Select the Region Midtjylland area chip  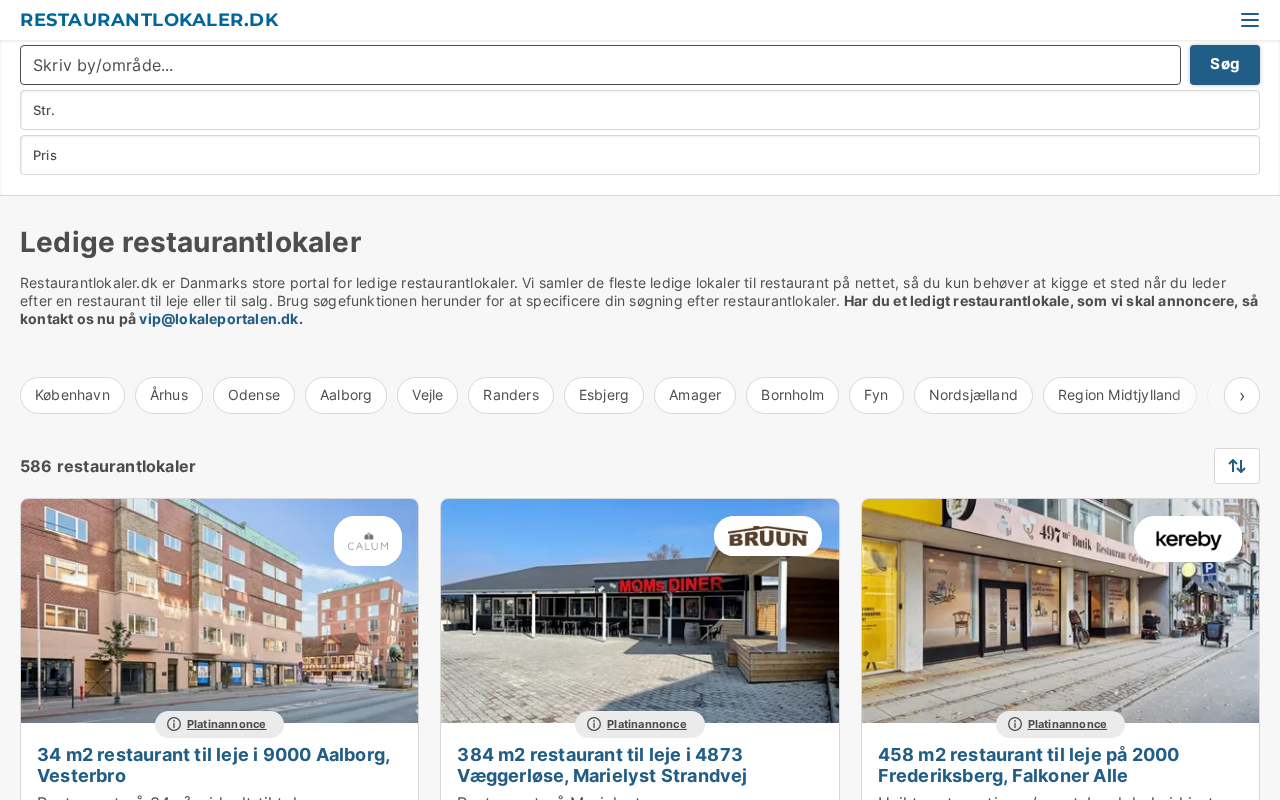pos(1119,395)
